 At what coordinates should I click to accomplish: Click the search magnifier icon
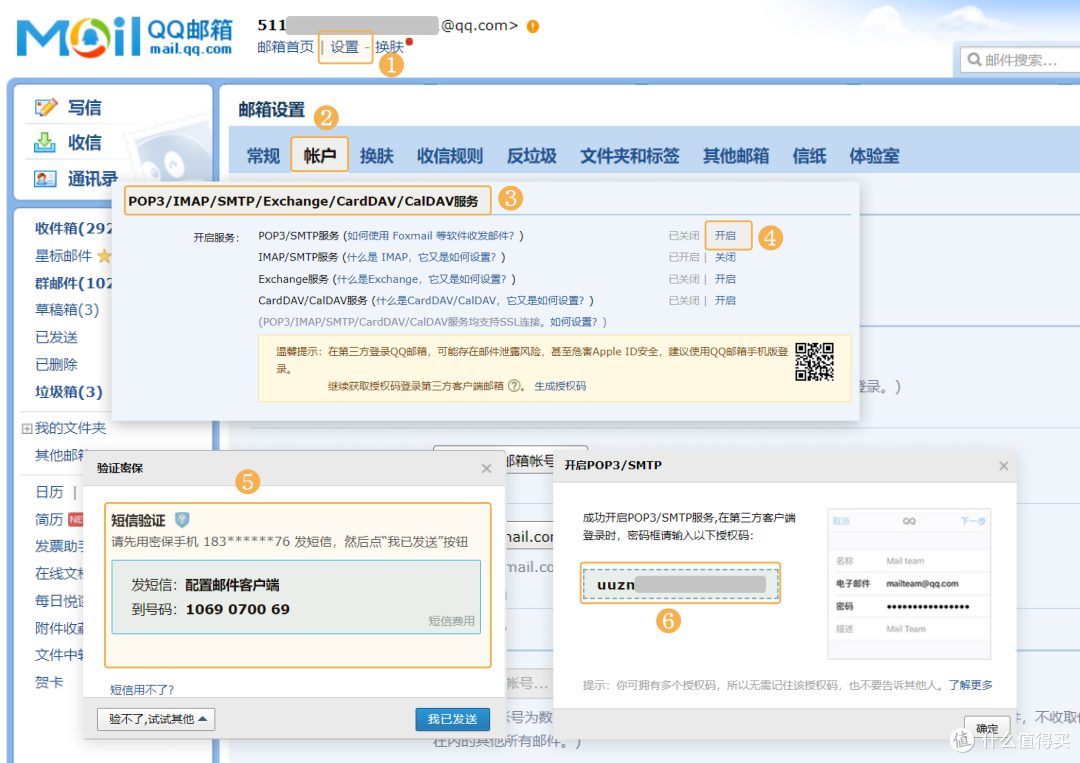pyautogui.click(x=974, y=60)
